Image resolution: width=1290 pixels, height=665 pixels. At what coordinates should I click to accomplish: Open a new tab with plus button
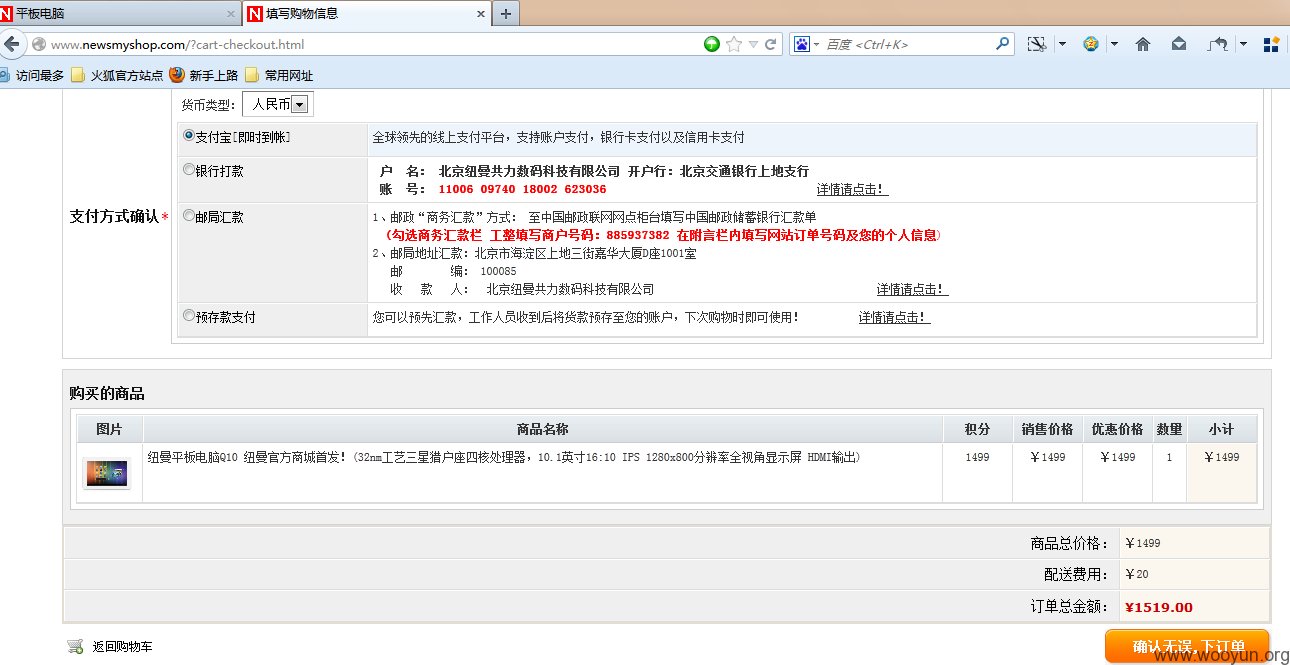click(x=506, y=14)
